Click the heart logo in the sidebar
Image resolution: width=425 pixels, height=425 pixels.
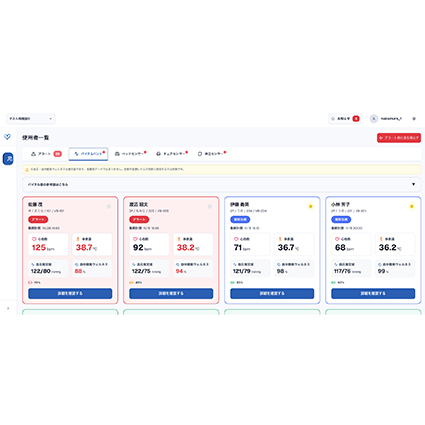tap(7, 137)
